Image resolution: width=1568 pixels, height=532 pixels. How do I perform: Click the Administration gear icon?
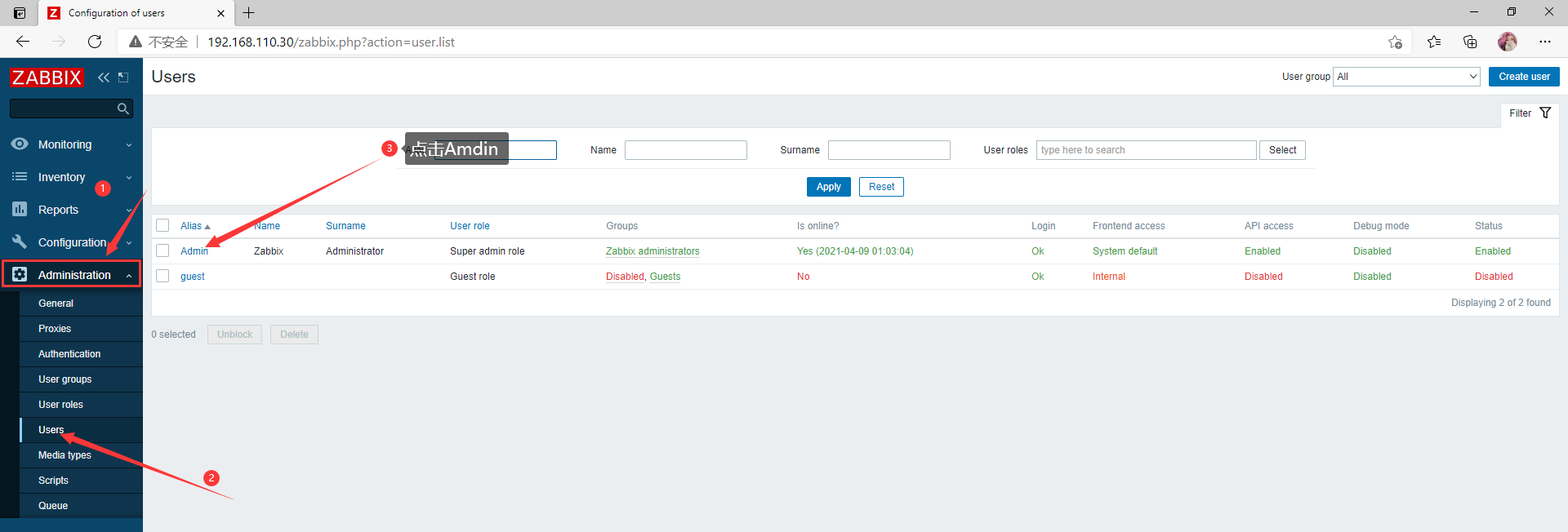[20, 275]
